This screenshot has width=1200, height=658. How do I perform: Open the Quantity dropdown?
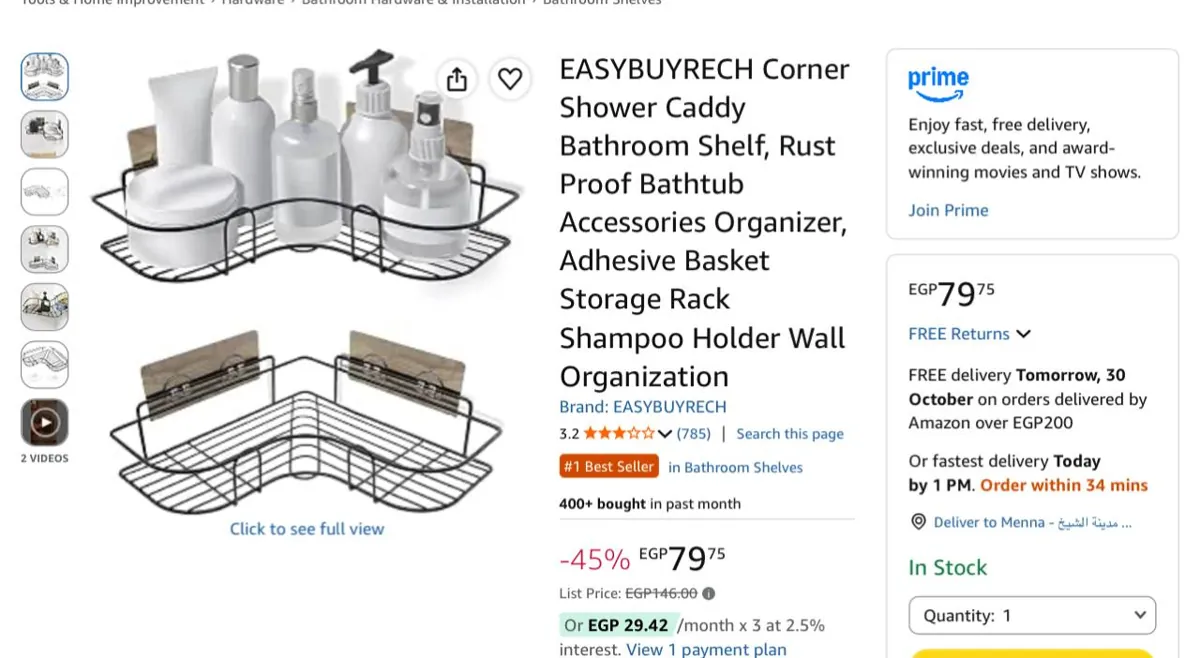point(1032,615)
